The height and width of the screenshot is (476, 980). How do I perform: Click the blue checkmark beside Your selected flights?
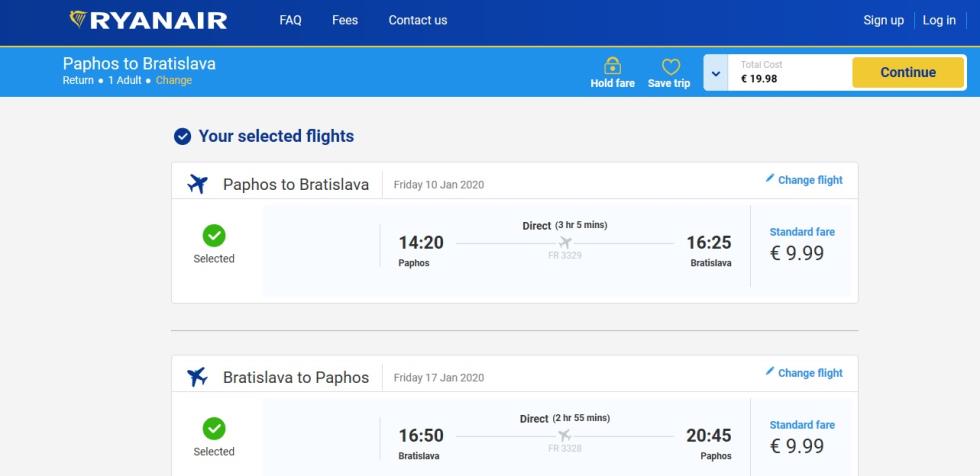(182, 136)
